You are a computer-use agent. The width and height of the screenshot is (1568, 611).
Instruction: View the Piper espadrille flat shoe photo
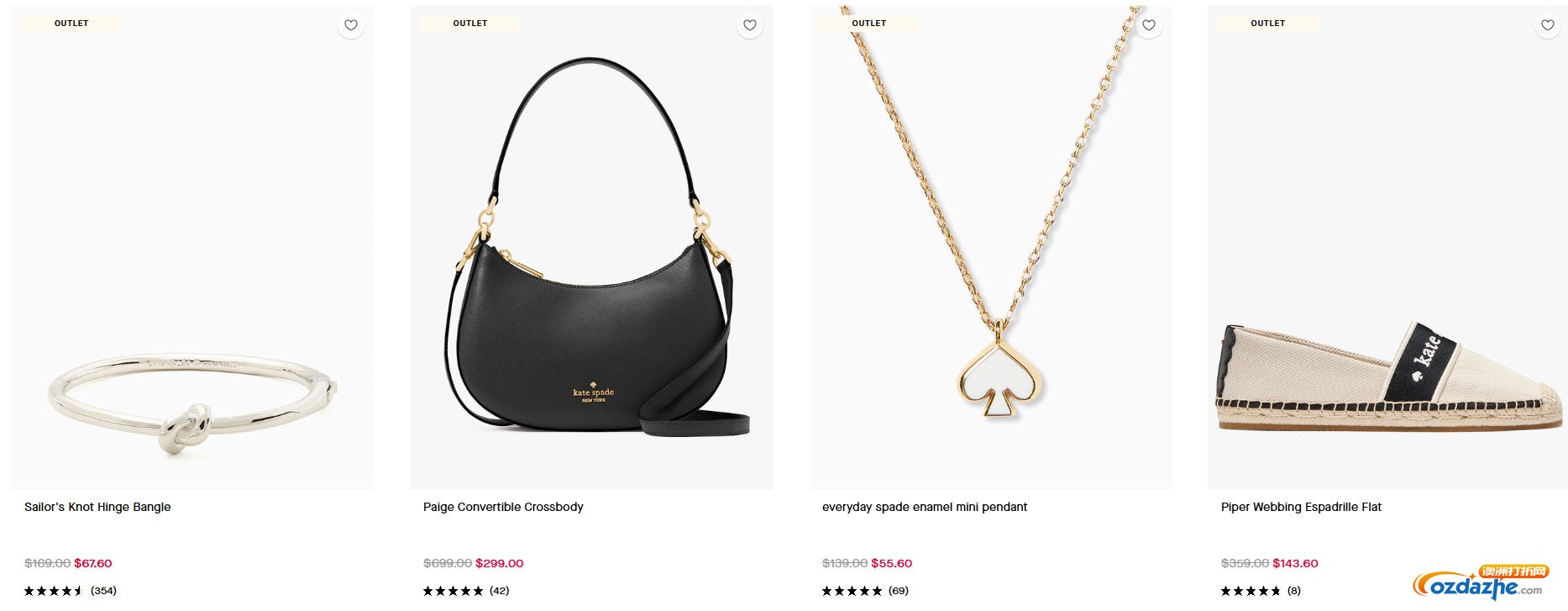(x=1386, y=378)
